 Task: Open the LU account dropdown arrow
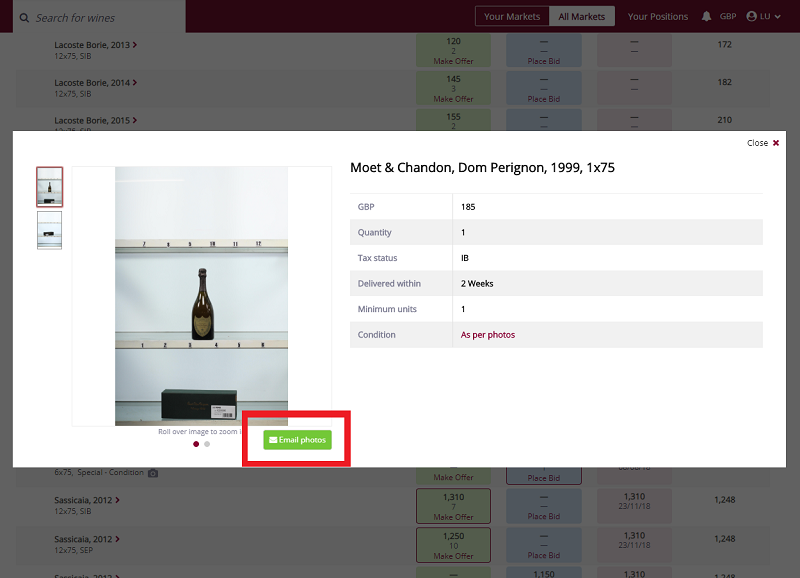tap(778, 17)
